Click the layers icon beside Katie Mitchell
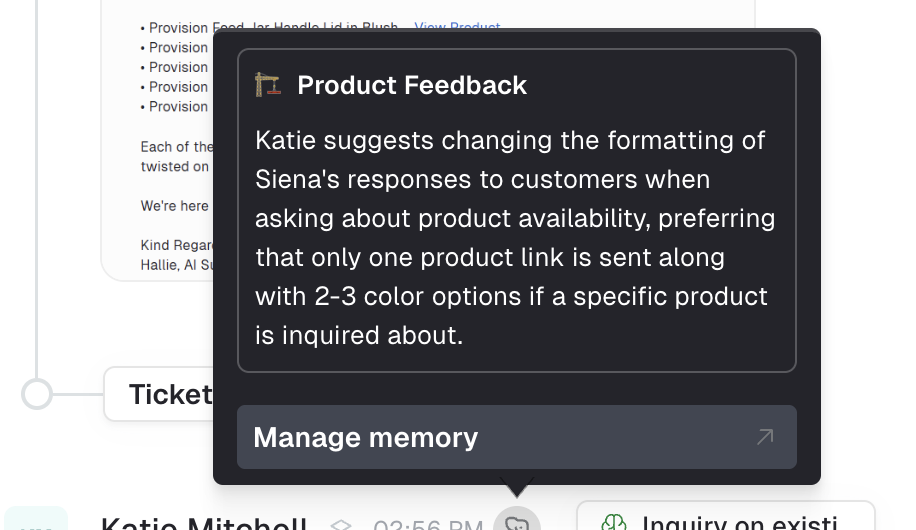 point(341,525)
